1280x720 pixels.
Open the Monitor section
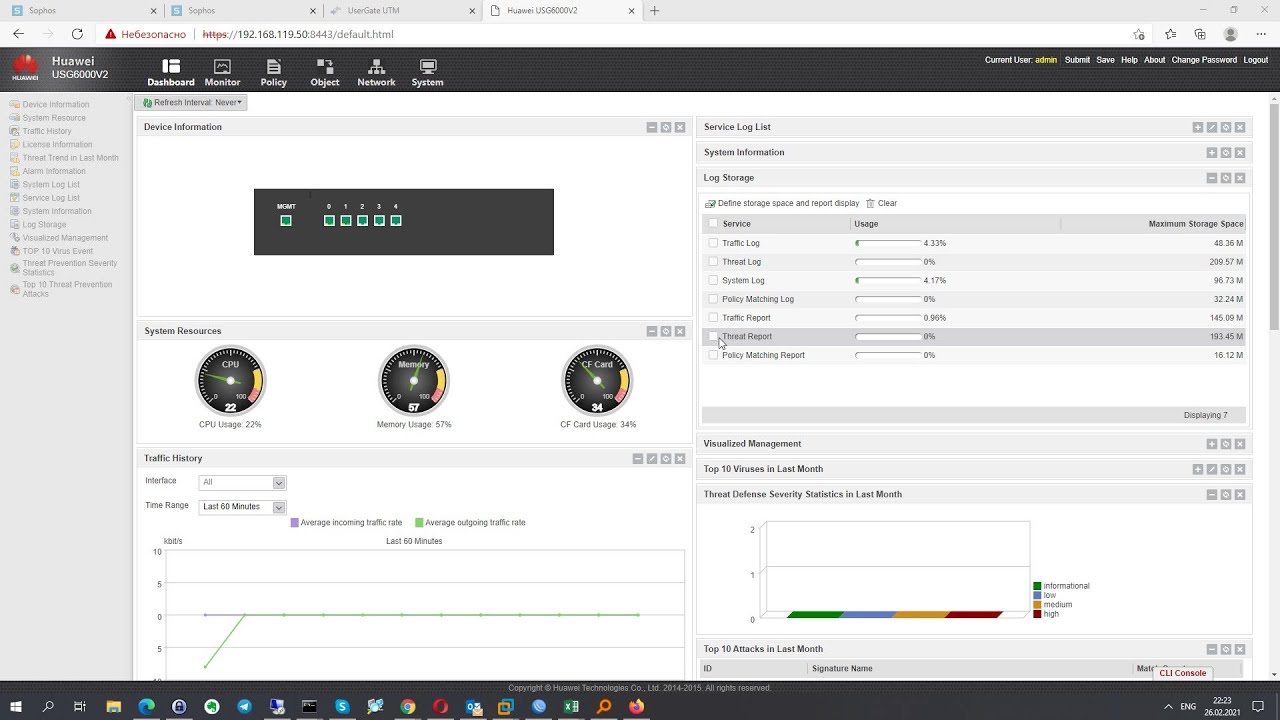[222, 73]
